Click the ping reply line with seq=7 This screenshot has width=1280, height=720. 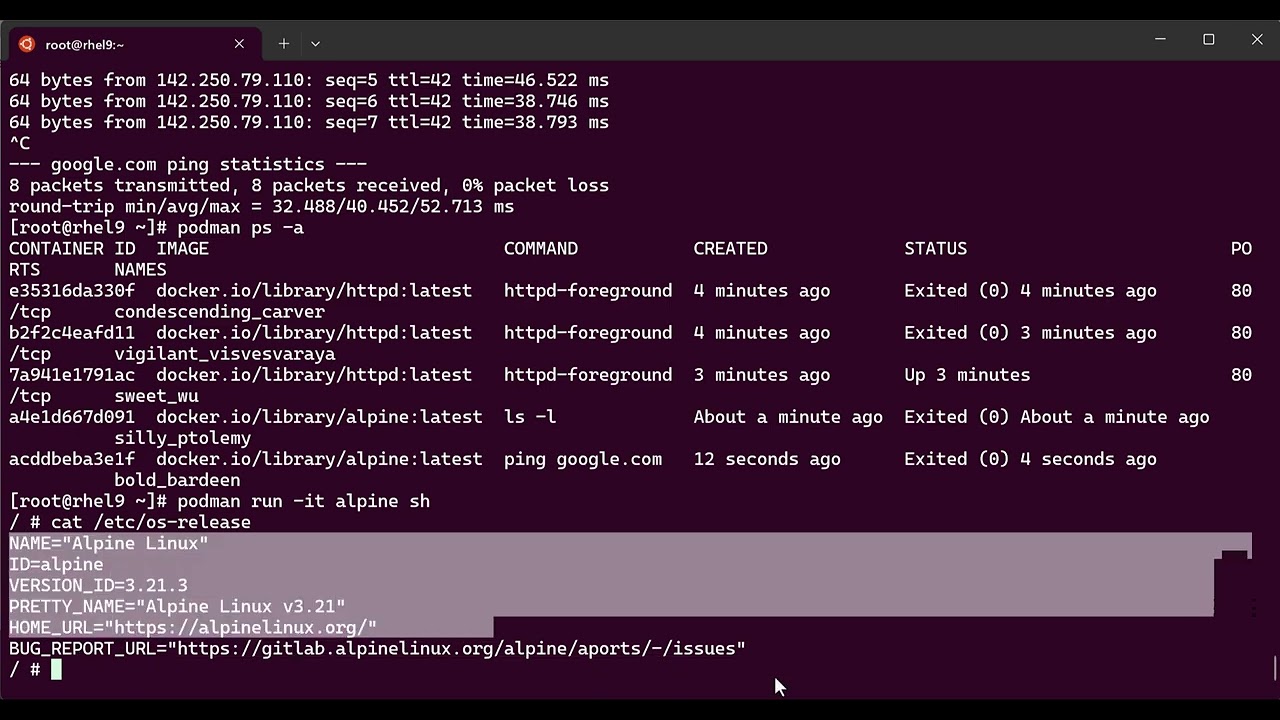coord(309,122)
